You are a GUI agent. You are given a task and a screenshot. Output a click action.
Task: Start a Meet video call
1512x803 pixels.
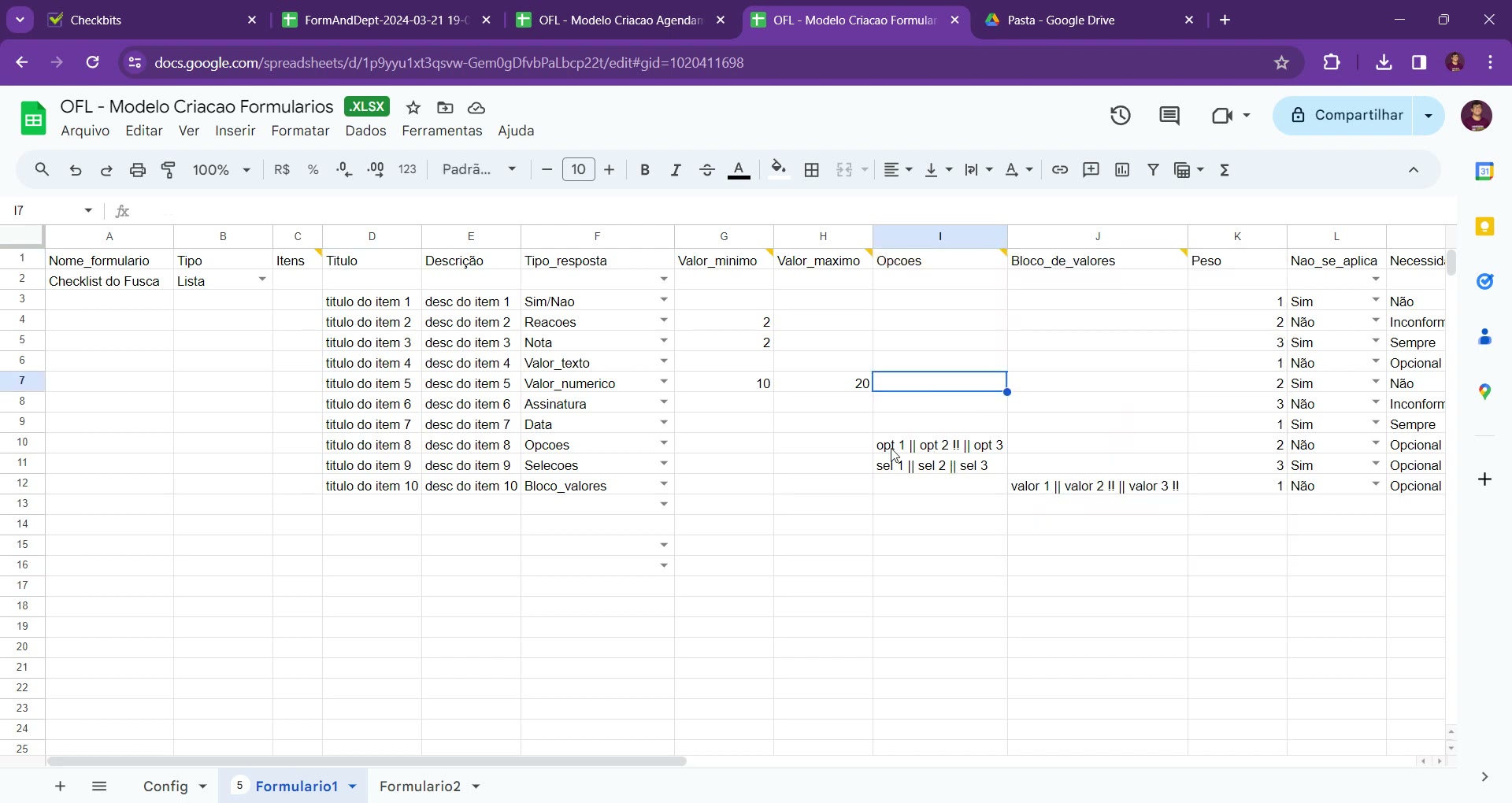tap(1231, 116)
